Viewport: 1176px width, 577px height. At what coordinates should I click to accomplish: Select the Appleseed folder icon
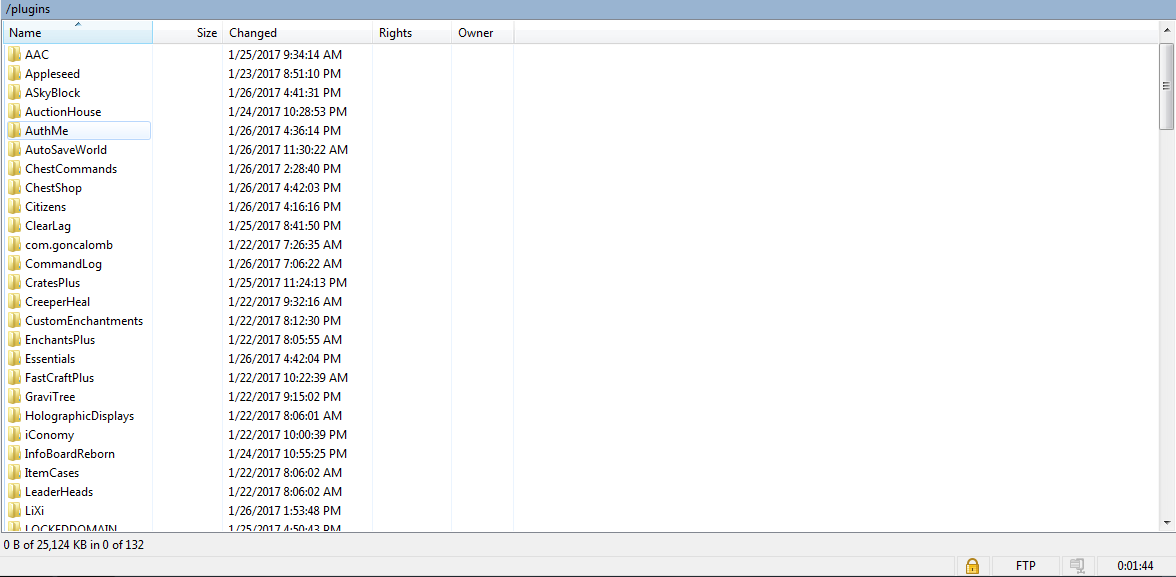(14, 74)
